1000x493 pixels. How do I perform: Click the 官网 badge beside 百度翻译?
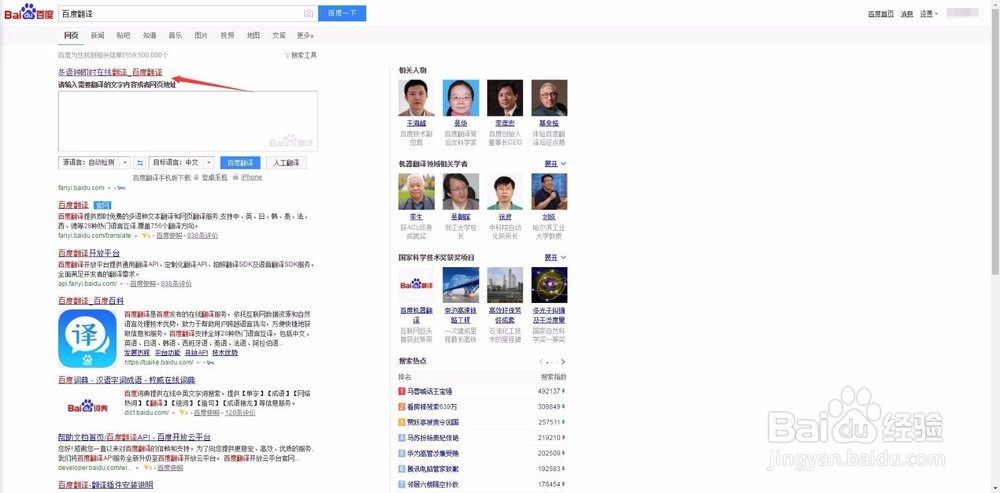click(x=102, y=205)
